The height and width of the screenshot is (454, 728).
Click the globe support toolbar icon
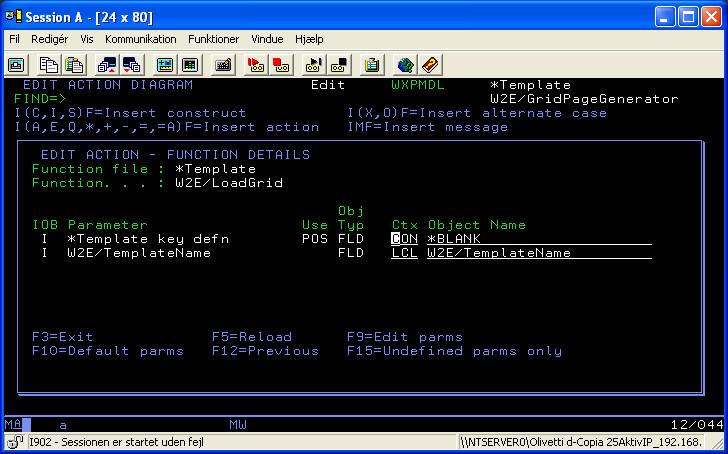coord(405,65)
